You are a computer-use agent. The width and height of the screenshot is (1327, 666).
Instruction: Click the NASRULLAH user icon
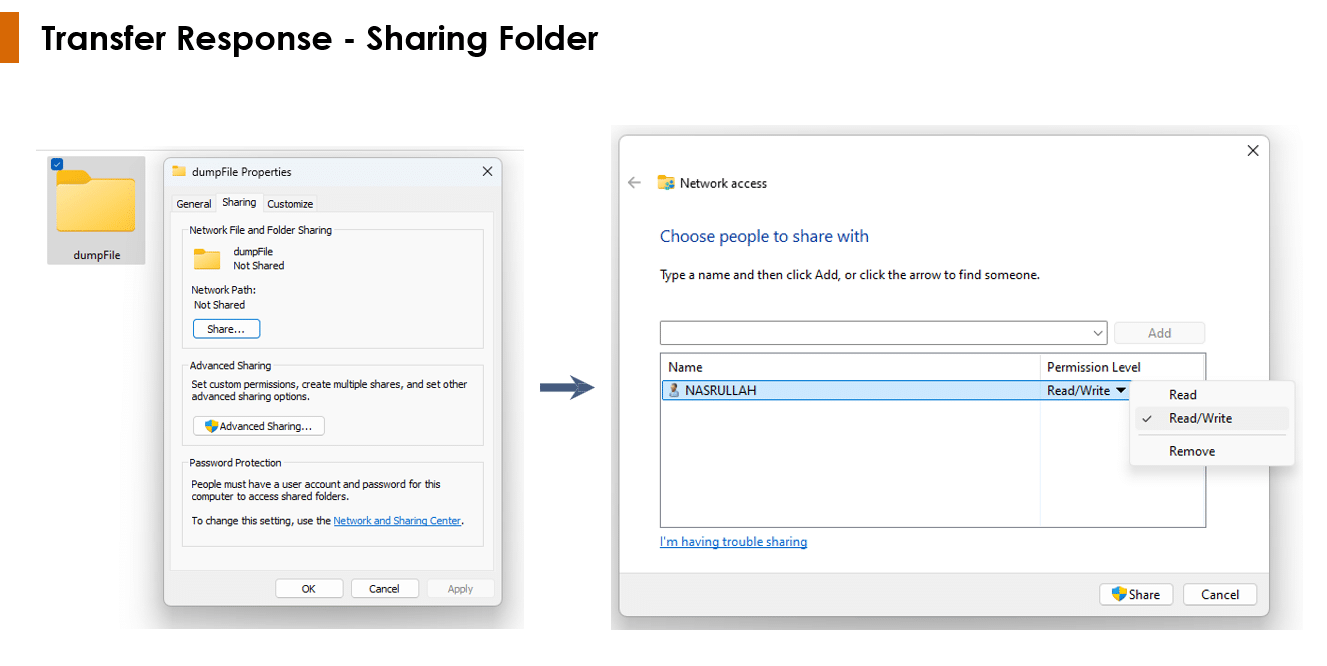[674, 390]
